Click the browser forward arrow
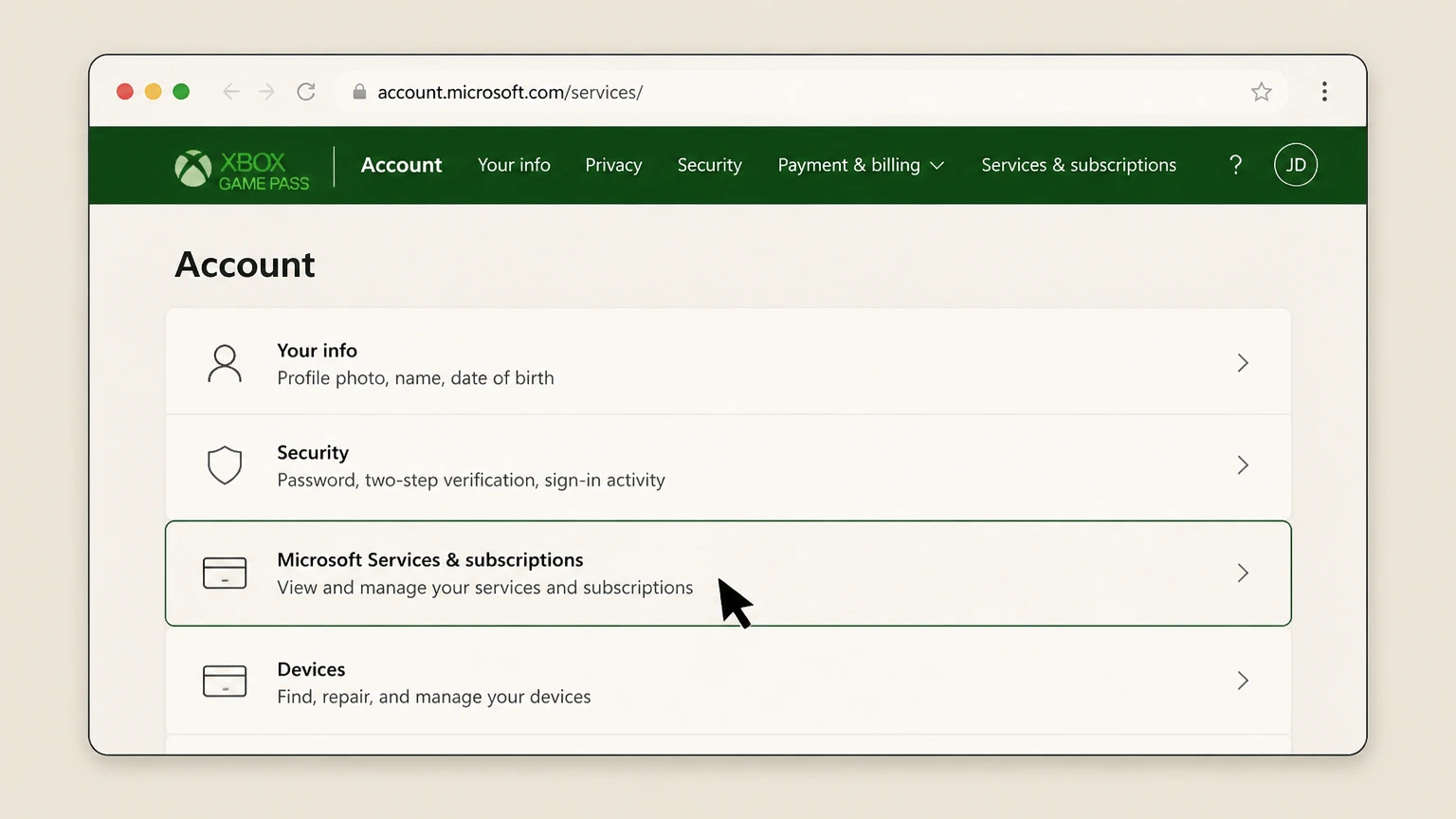This screenshot has height=819, width=1456. pos(267,92)
